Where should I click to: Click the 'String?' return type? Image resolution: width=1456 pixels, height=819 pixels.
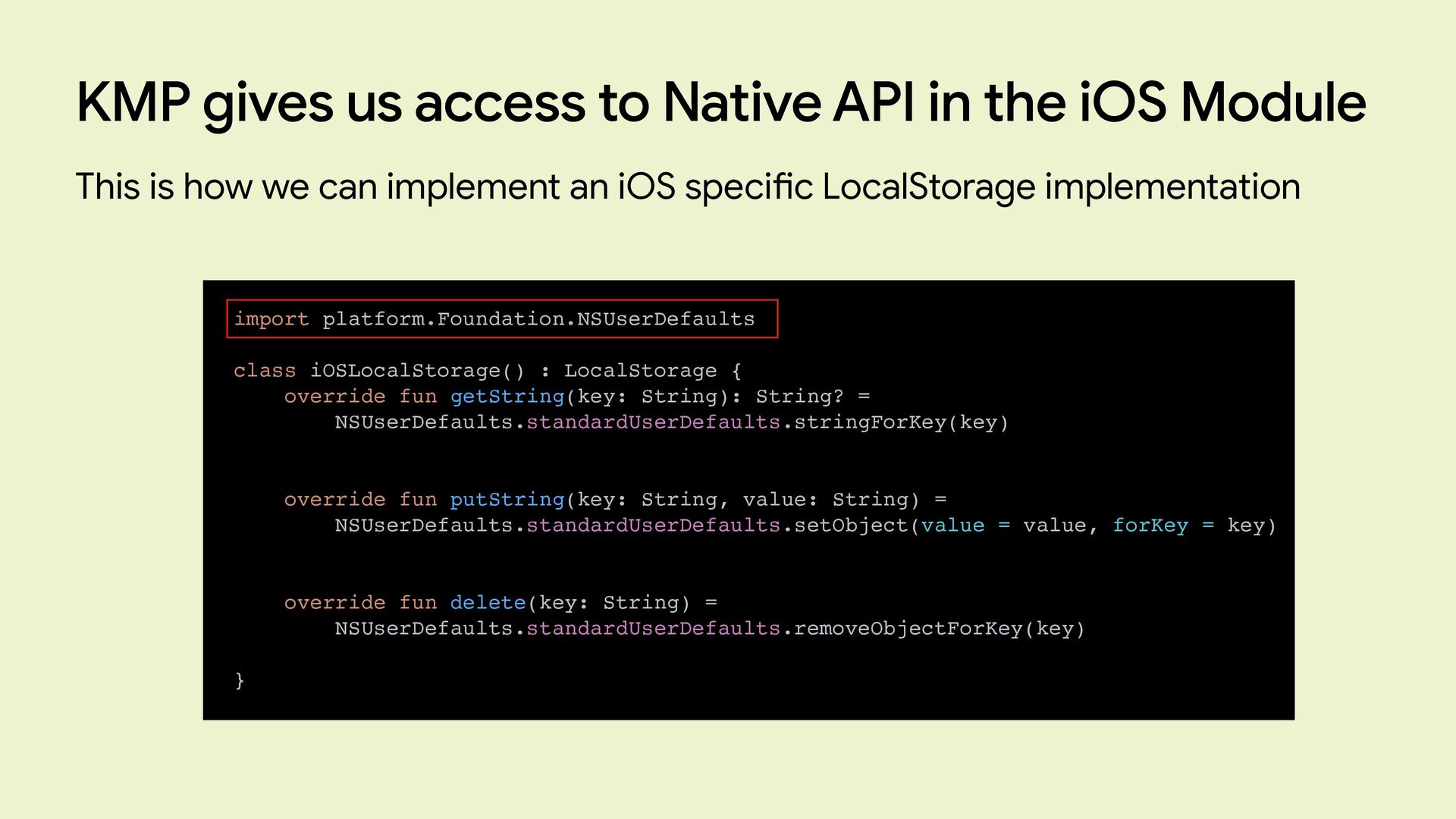(x=799, y=397)
